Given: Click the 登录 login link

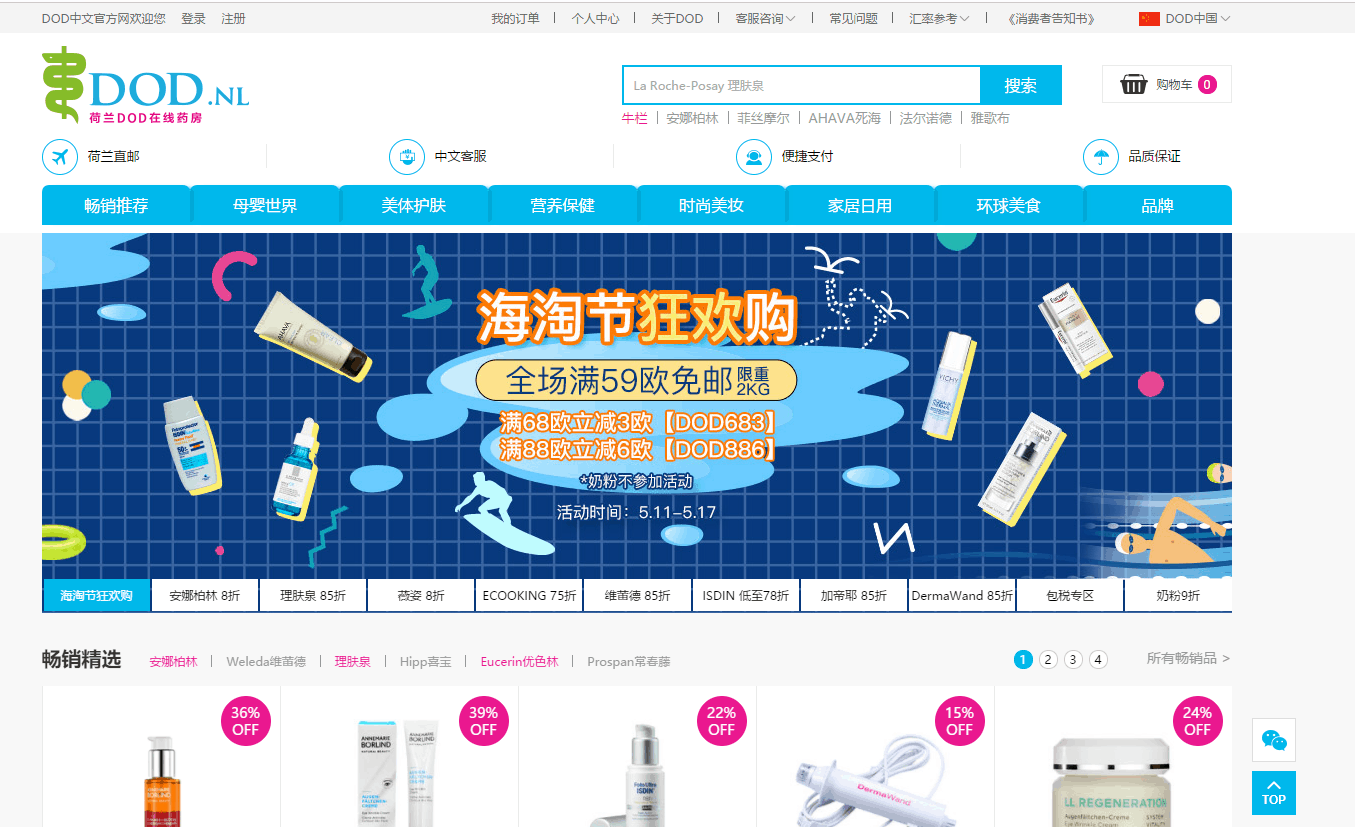Looking at the screenshot, I should click(x=193, y=18).
